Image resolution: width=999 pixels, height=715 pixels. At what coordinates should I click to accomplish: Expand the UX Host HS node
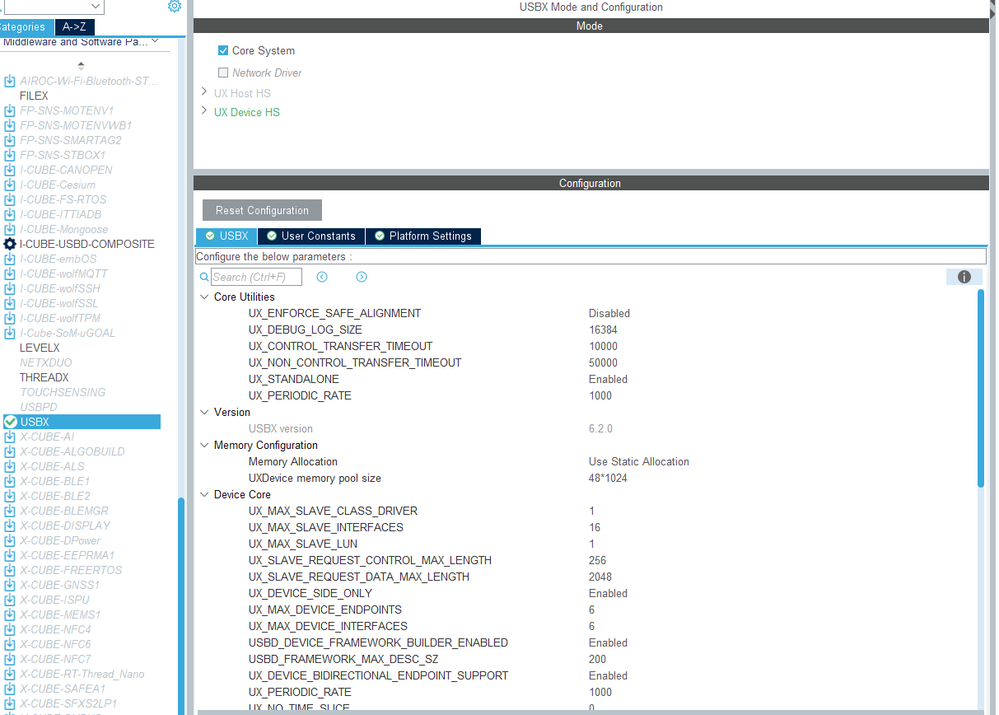coord(204,92)
